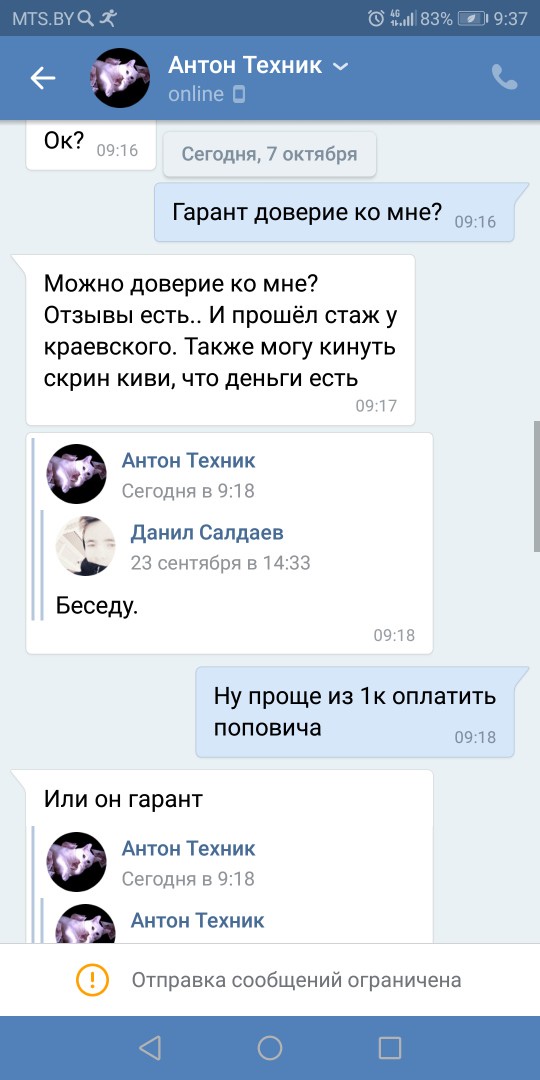This screenshot has height=1080, width=540.
Task: Expand chat menu chevron beside Антон Техник
Action: click(x=340, y=66)
